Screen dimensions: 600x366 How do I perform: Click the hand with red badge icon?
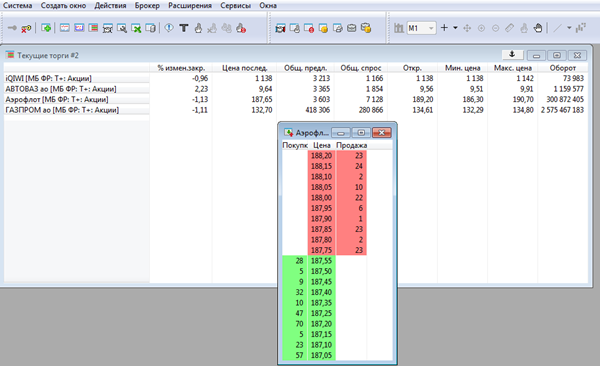(241, 28)
